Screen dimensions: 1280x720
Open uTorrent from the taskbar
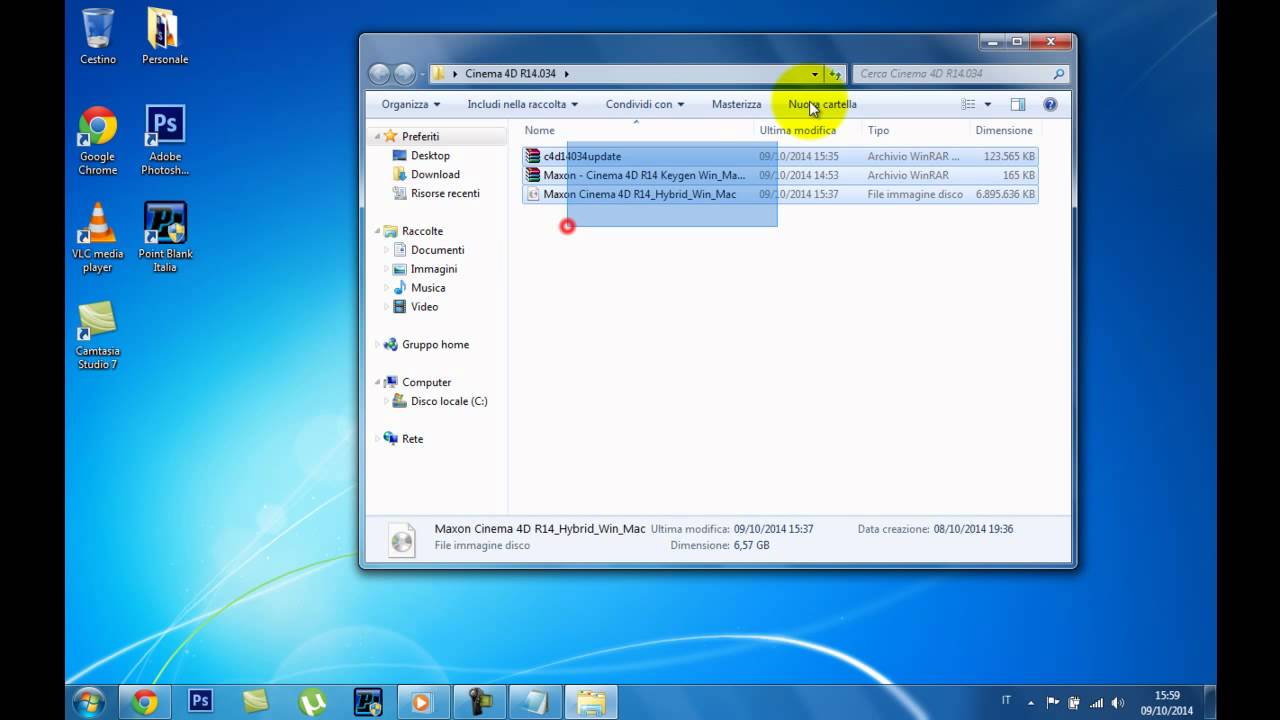pos(311,702)
